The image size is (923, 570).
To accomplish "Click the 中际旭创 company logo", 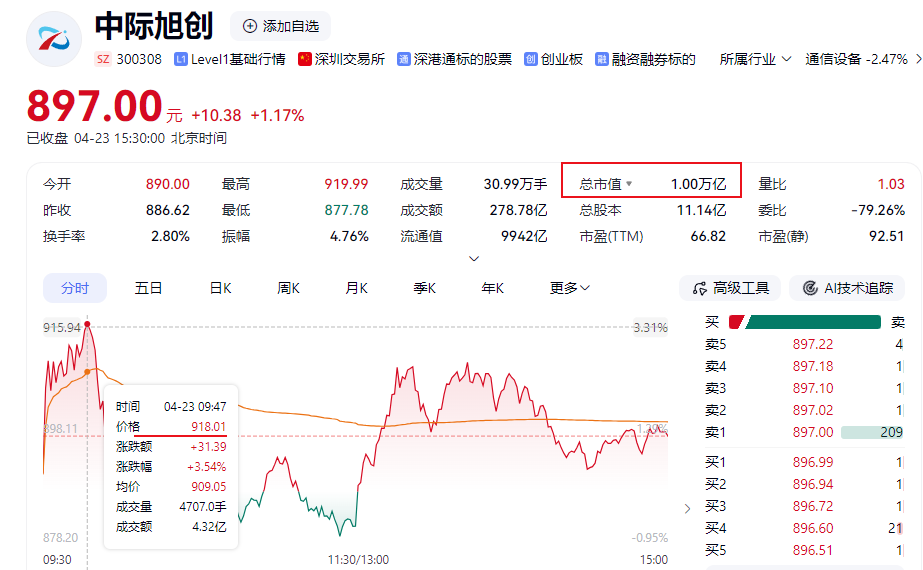I will pos(53,39).
